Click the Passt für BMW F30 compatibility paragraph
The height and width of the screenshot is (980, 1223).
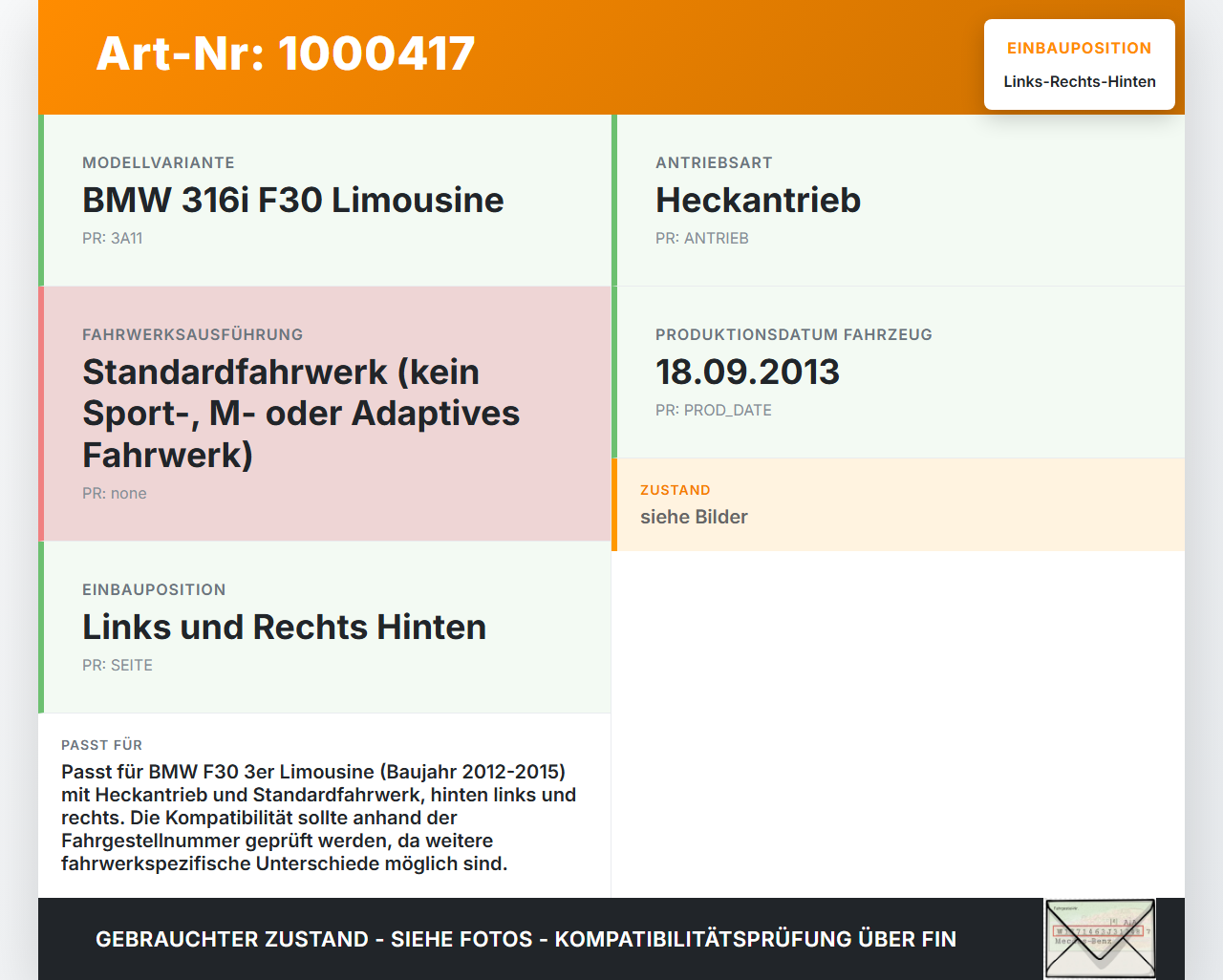coord(319,818)
